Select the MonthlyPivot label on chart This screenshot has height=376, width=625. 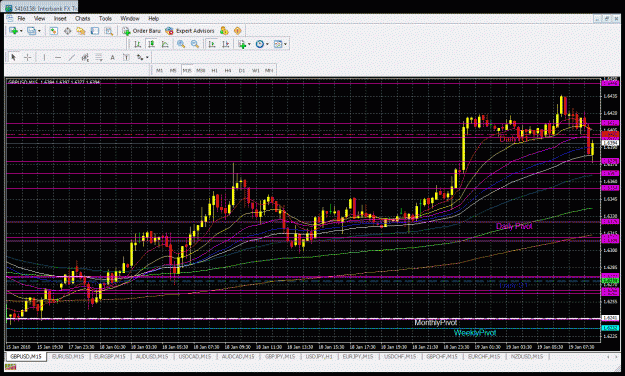(435, 323)
